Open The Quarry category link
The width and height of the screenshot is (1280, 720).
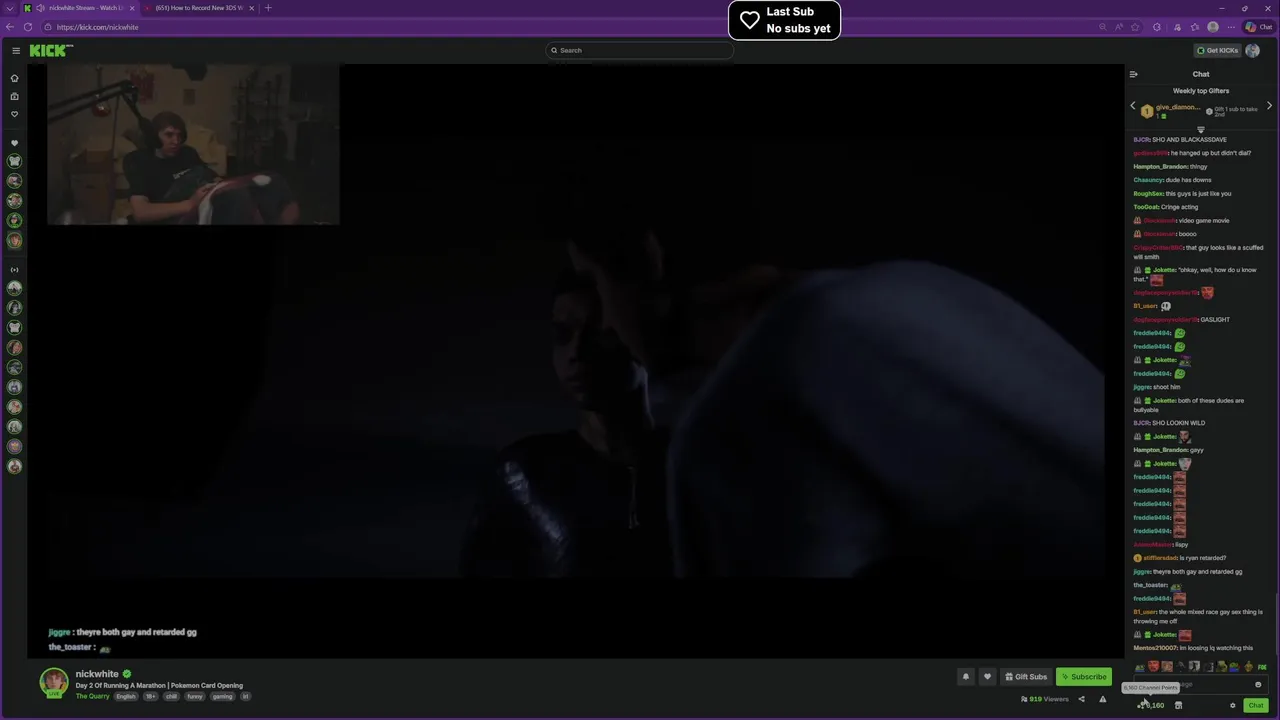point(92,696)
